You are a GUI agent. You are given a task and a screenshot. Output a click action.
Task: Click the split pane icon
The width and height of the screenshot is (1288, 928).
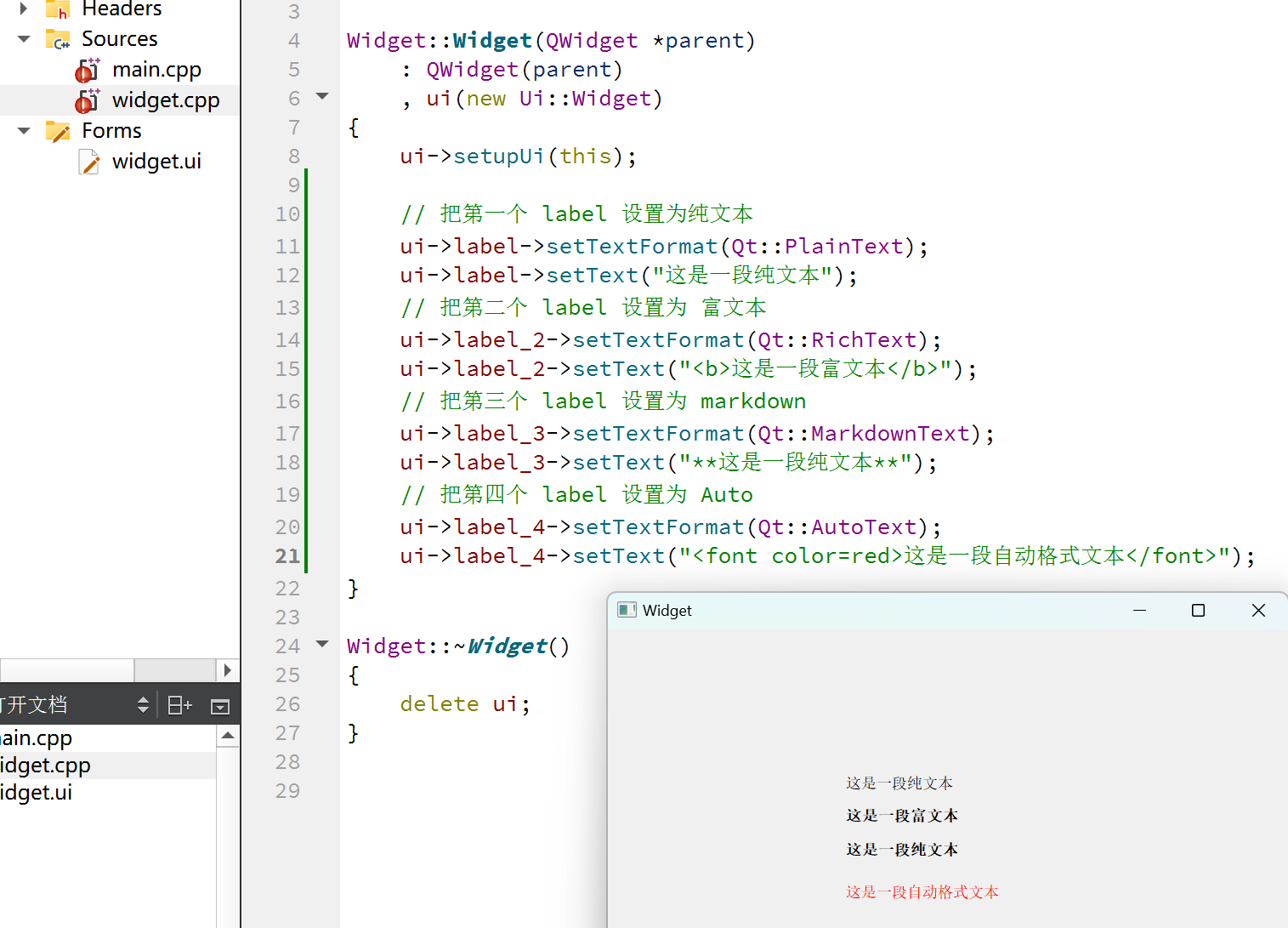179,705
